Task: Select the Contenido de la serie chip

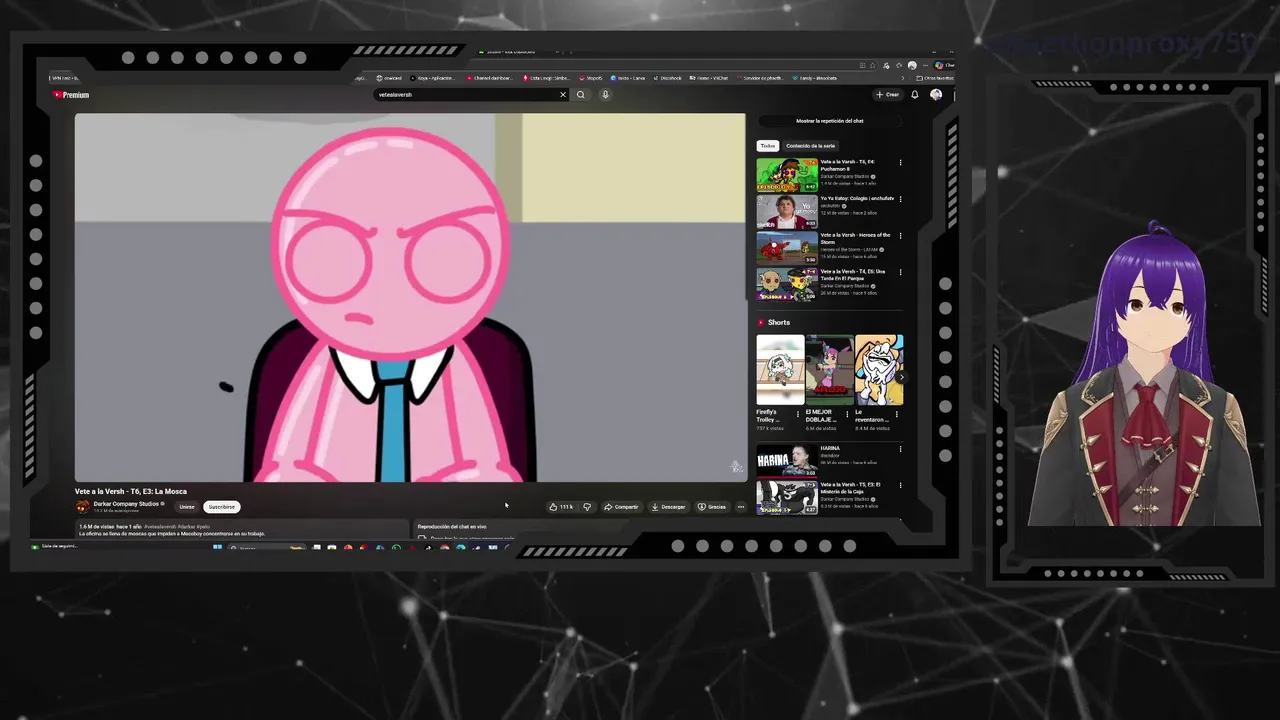Action: click(810, 146)
